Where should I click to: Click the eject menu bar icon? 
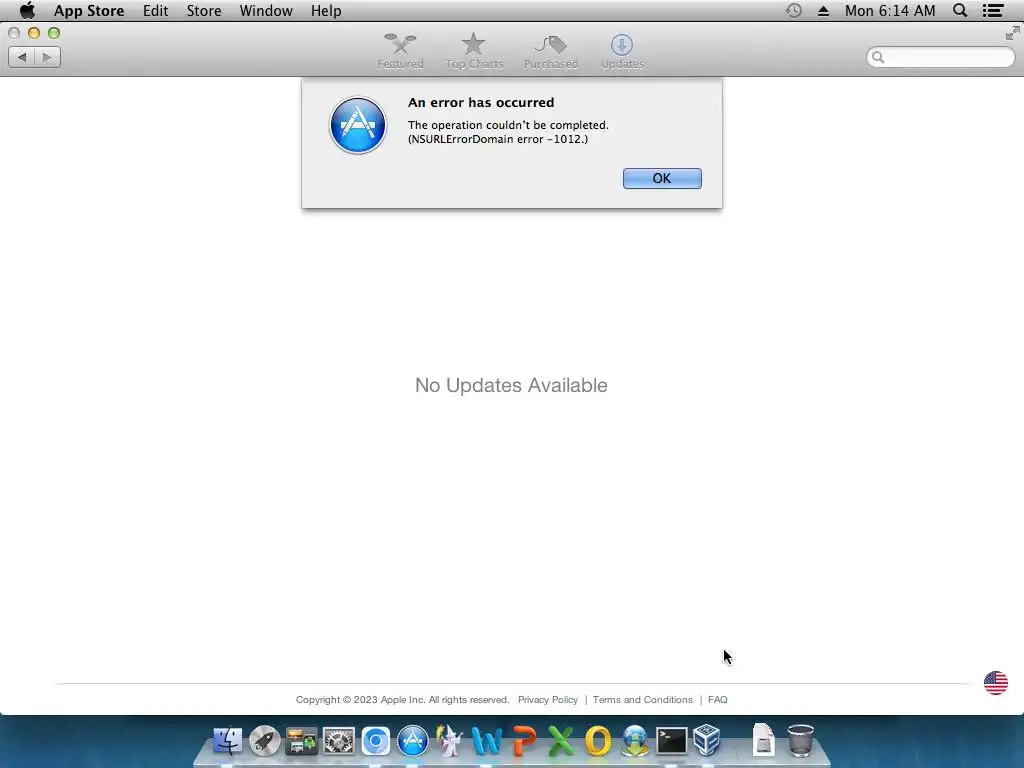824,11
